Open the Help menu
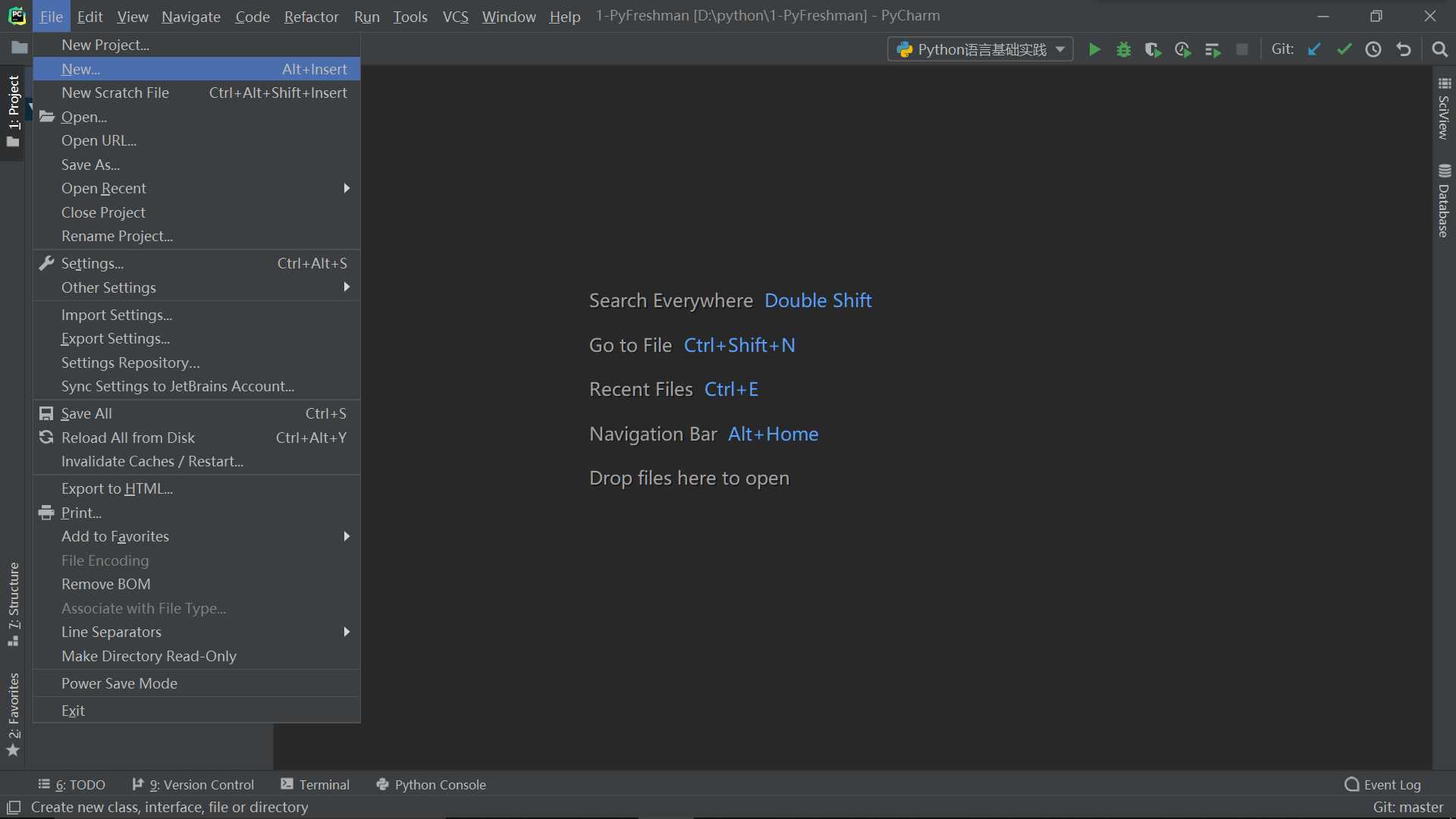Image resolution: width=1456 pixels, height=819 pixels. 564,16
